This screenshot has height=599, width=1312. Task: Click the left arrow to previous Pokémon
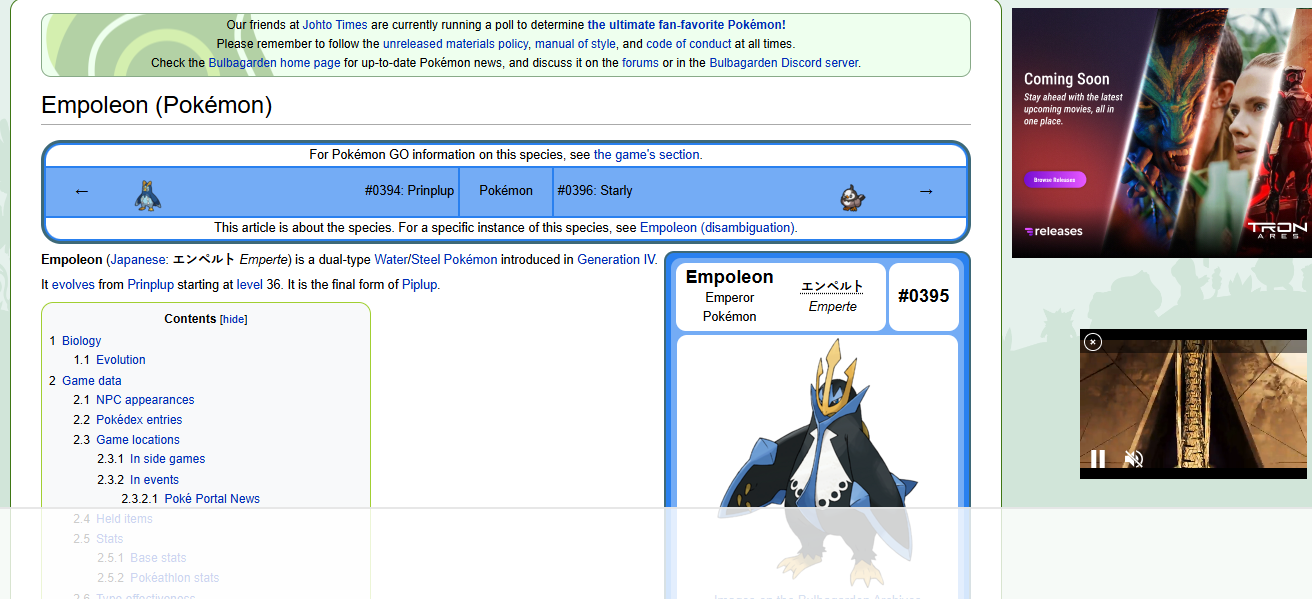click(x=82, y=191)
